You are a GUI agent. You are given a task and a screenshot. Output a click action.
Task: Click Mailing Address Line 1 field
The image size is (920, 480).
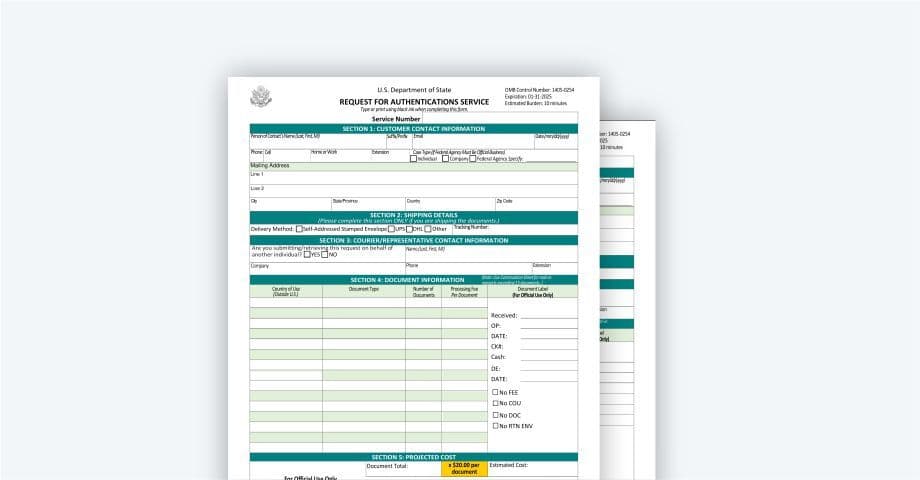point(414,178)
